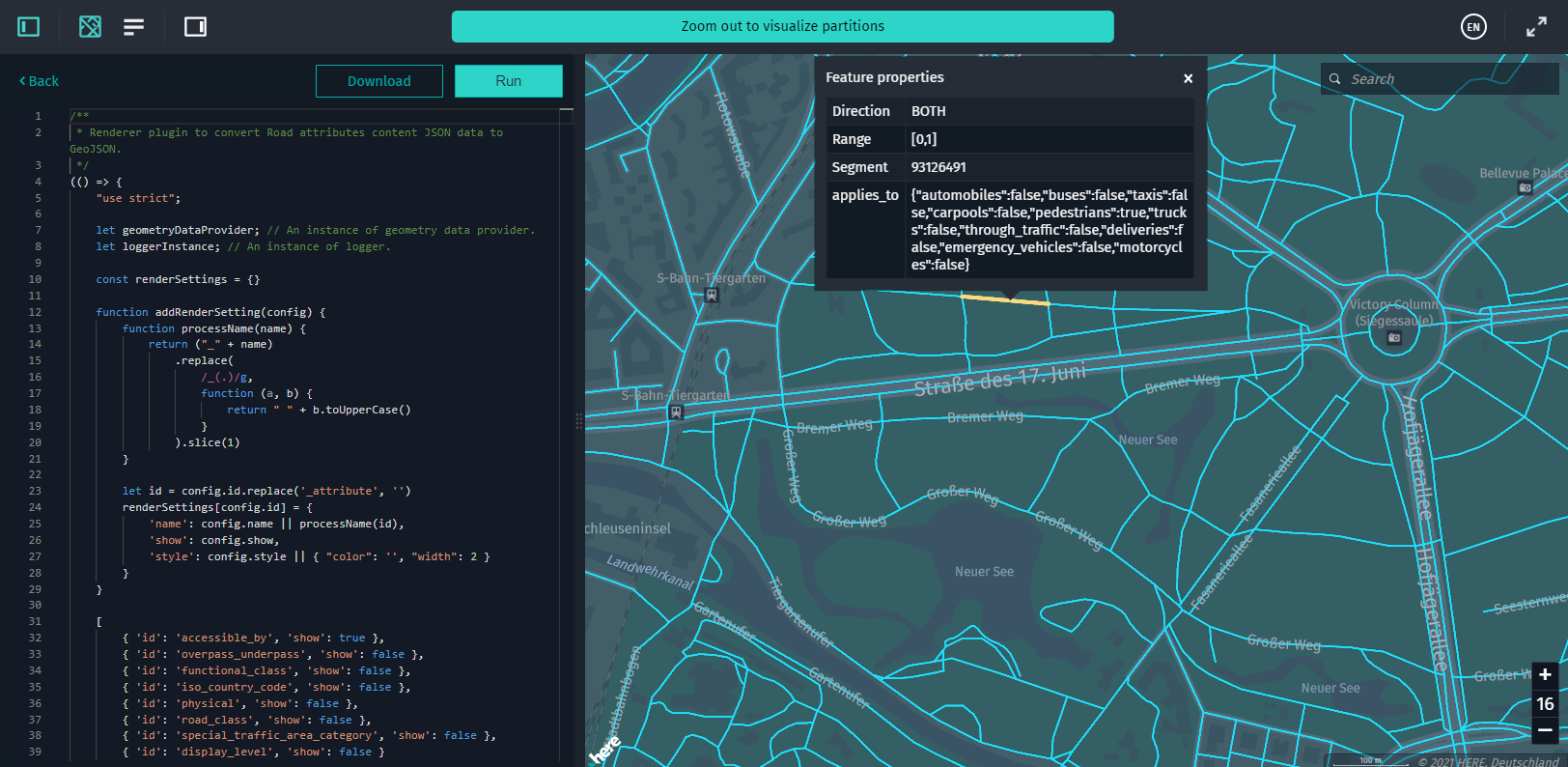1568x767 pixels.
Task: Click the magnifier icon in Search box
Action: point(1335,79)
